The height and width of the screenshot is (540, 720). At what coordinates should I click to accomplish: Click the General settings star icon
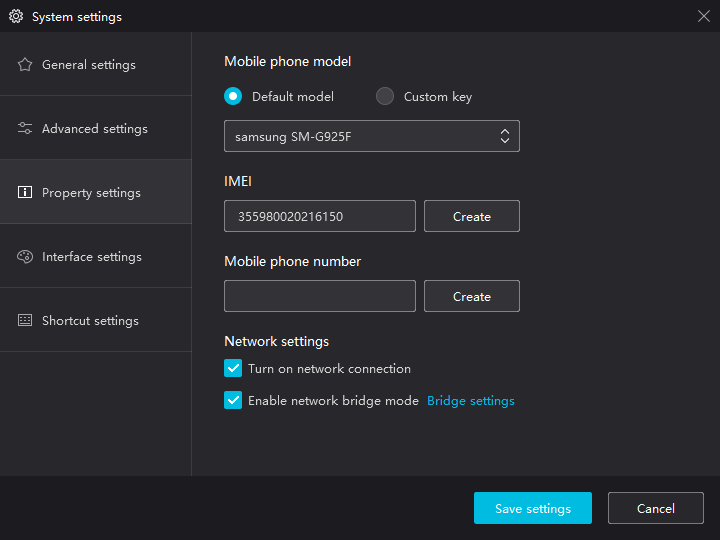[25, 65]
